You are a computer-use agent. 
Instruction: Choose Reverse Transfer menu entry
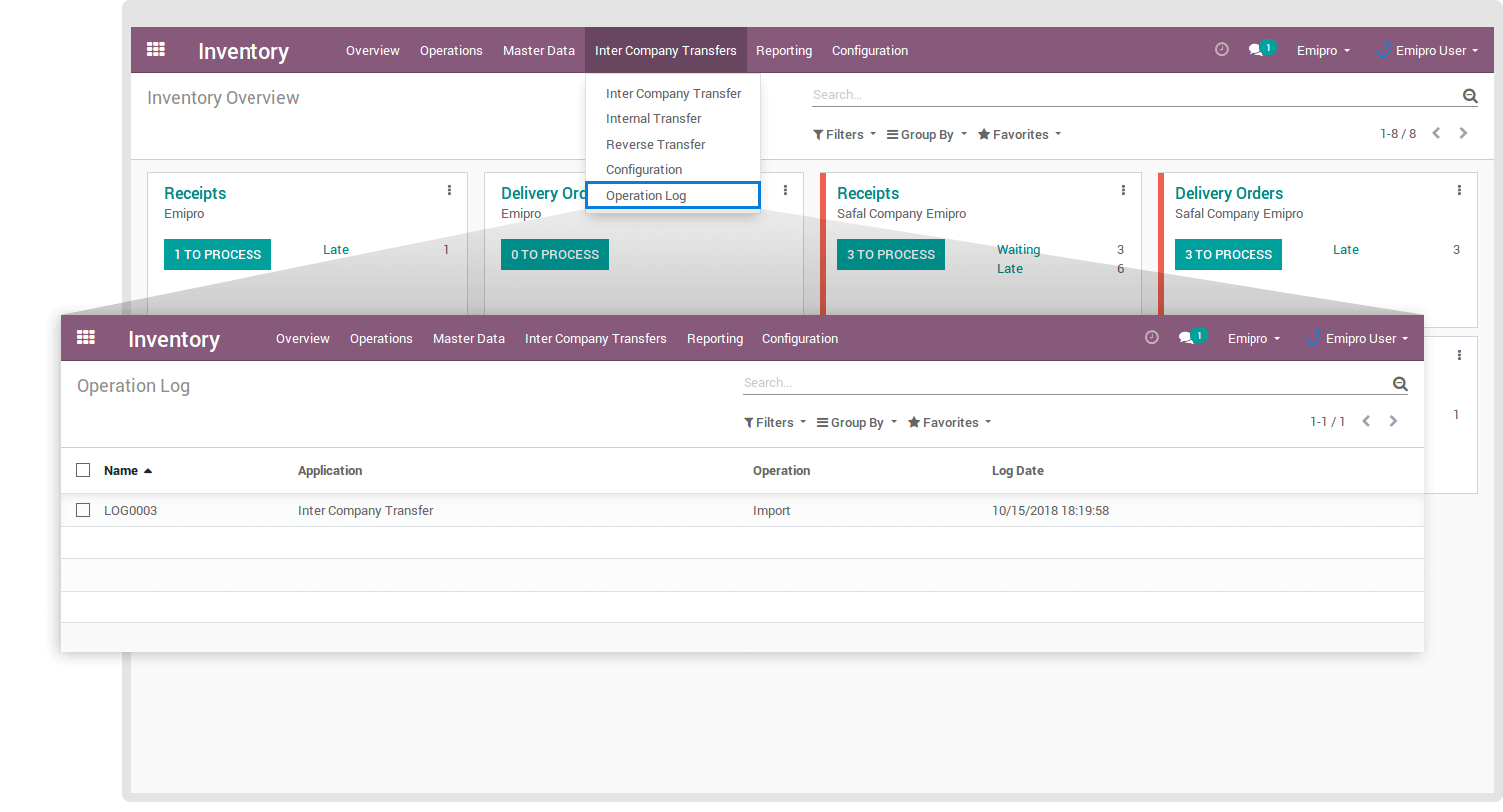[x=655, y=145]
